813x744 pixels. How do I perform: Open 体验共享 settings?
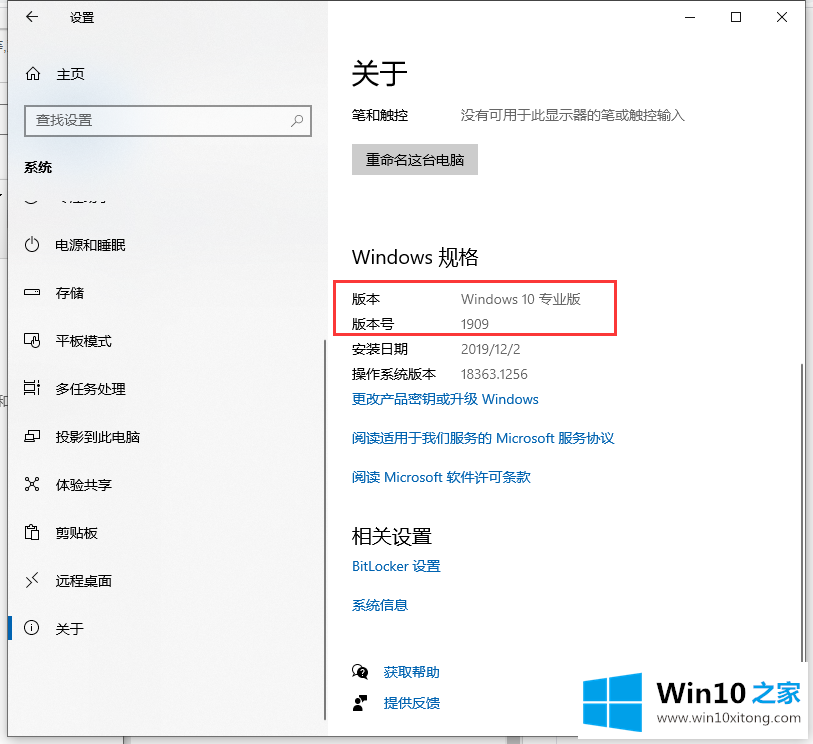pyautogui.click(x=83, y=485)
